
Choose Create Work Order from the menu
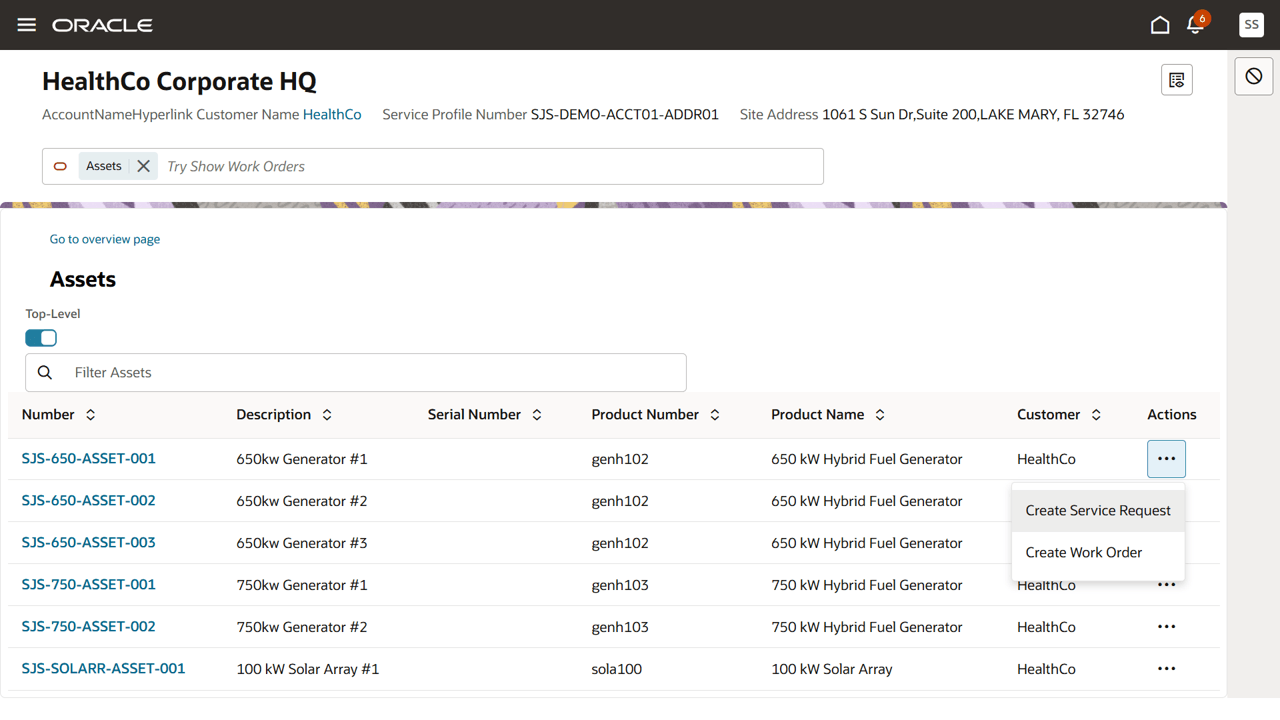[1083, 552]
